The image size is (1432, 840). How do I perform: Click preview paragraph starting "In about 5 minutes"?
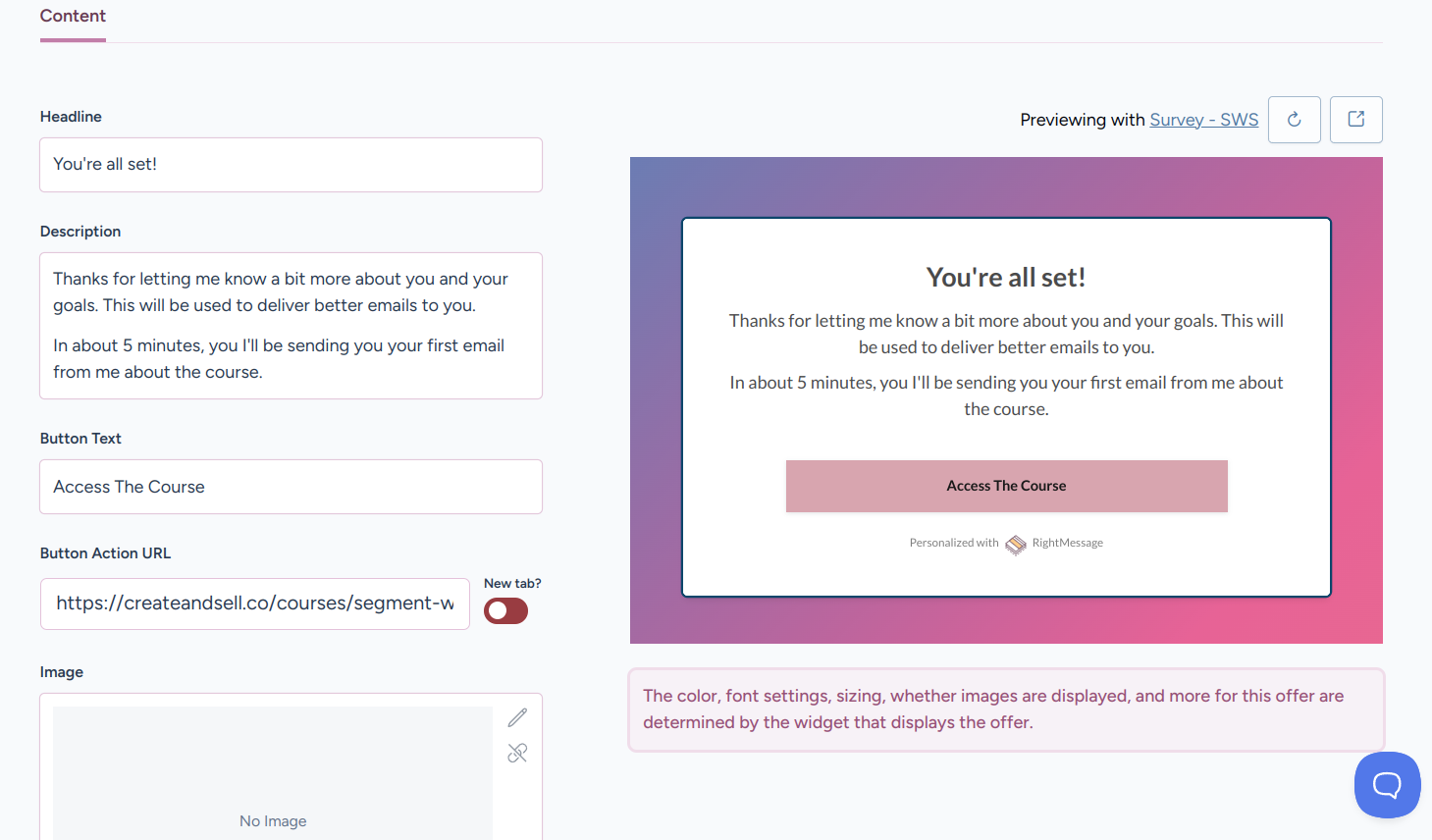[1005, 395]
